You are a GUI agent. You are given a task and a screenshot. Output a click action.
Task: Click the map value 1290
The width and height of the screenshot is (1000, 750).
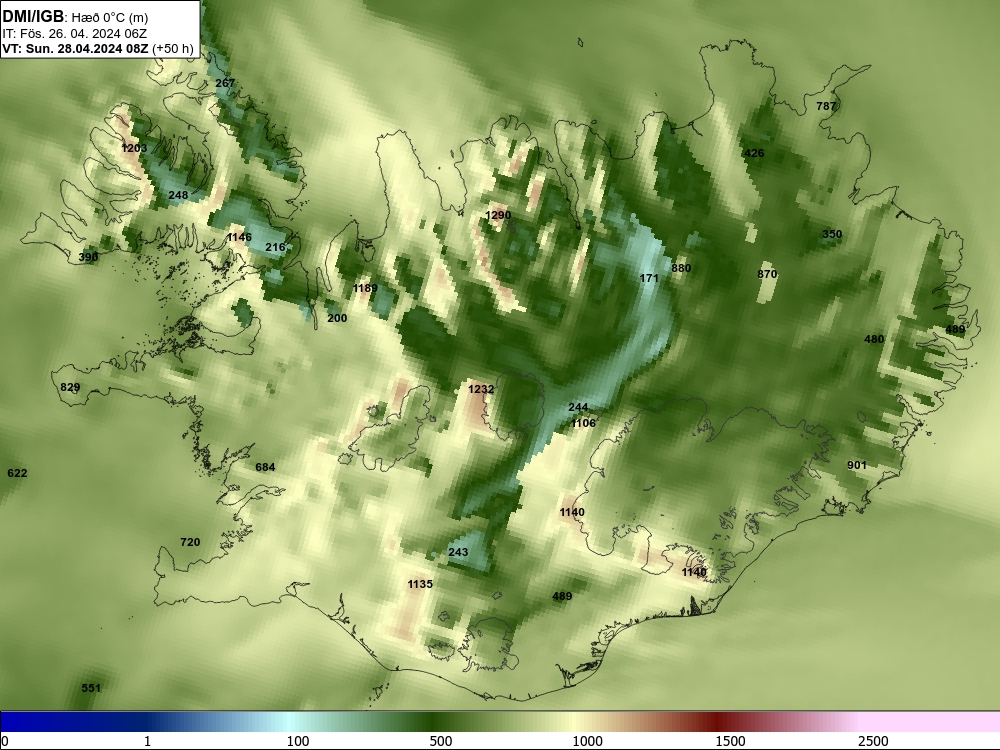click(x=498, y=215)
